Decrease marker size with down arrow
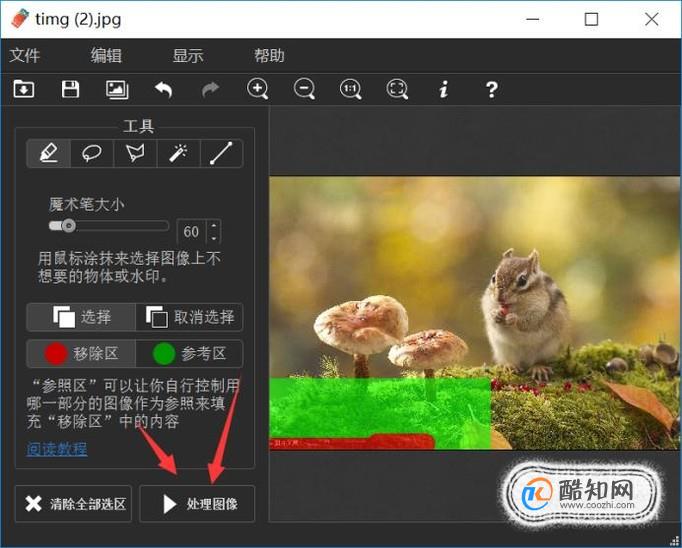 [214, 238]
